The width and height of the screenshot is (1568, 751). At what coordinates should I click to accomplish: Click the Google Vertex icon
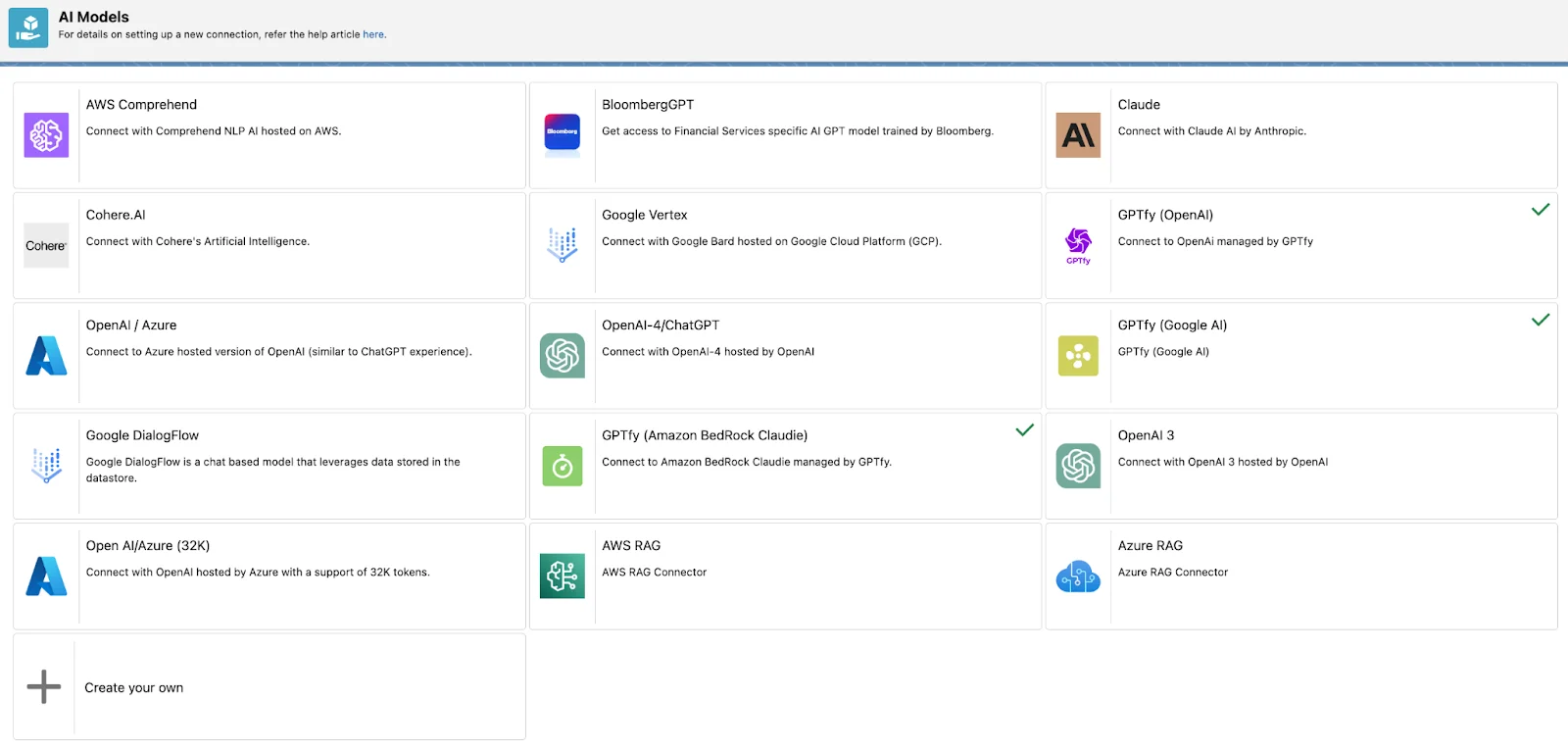(x=563, y=245)
